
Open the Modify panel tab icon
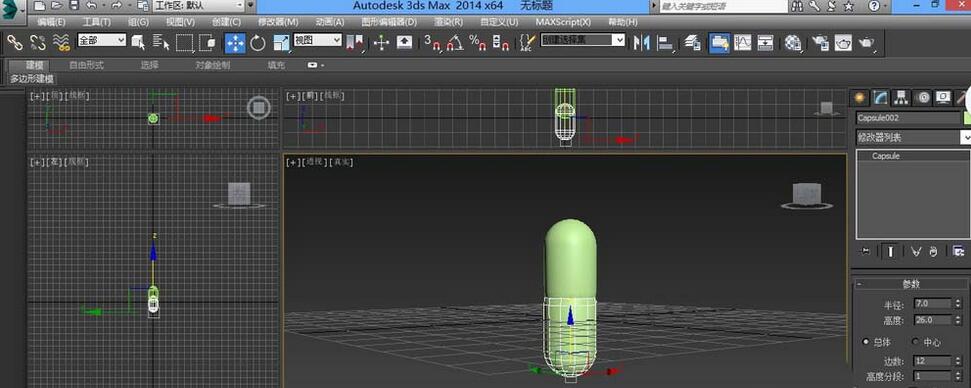pyautogui.click(x=880, y=97)
